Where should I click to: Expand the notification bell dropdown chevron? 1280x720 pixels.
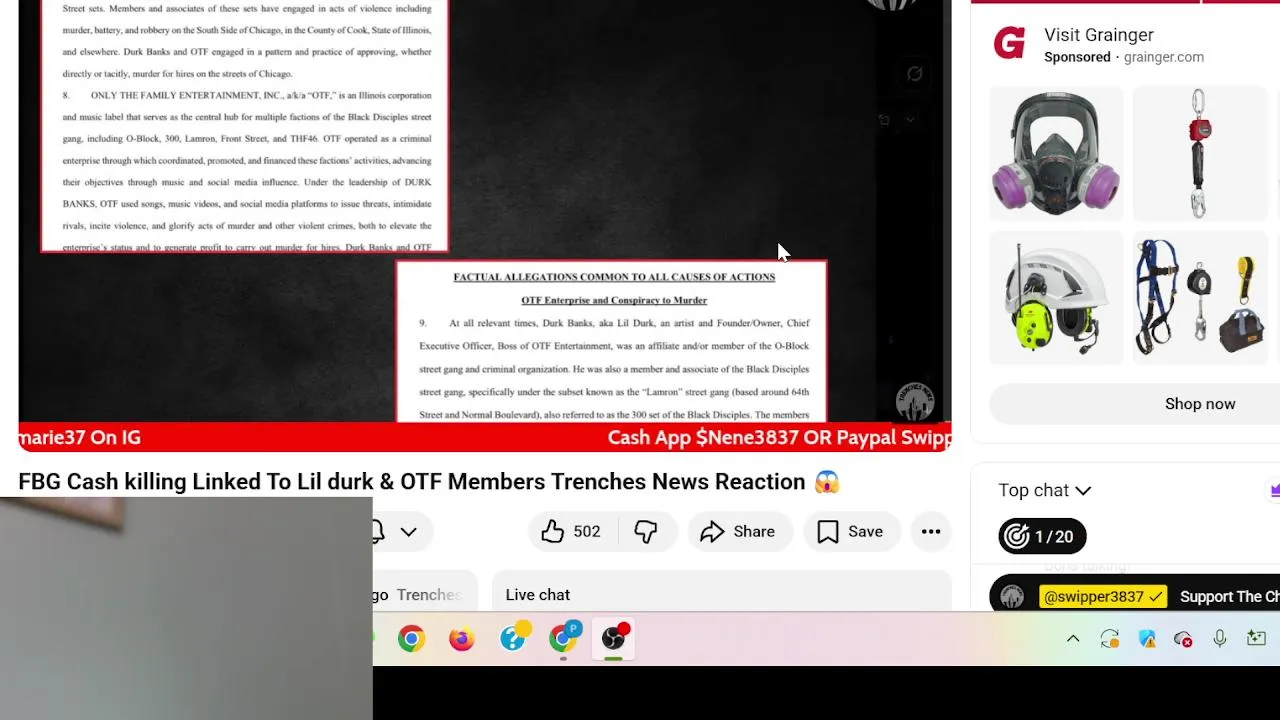tap(409, 532)
